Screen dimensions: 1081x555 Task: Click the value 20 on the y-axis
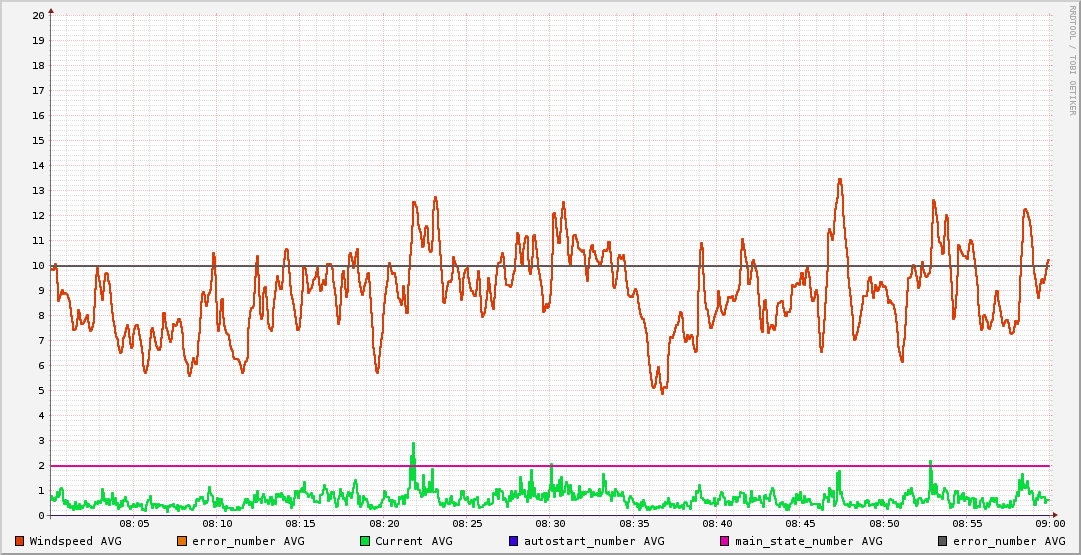click(x=38, y=16)
